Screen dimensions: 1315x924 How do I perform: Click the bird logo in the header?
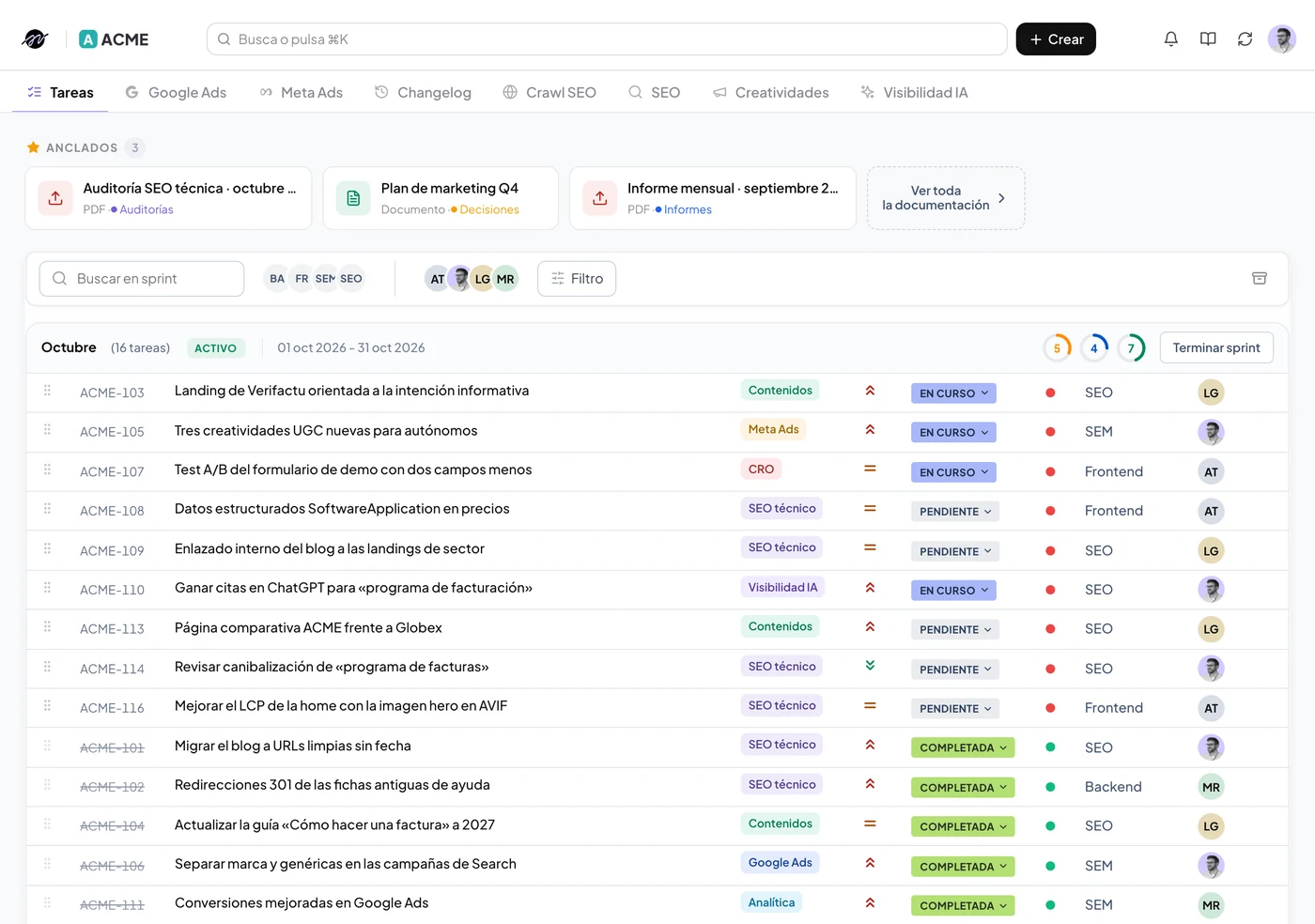point(35,39)
